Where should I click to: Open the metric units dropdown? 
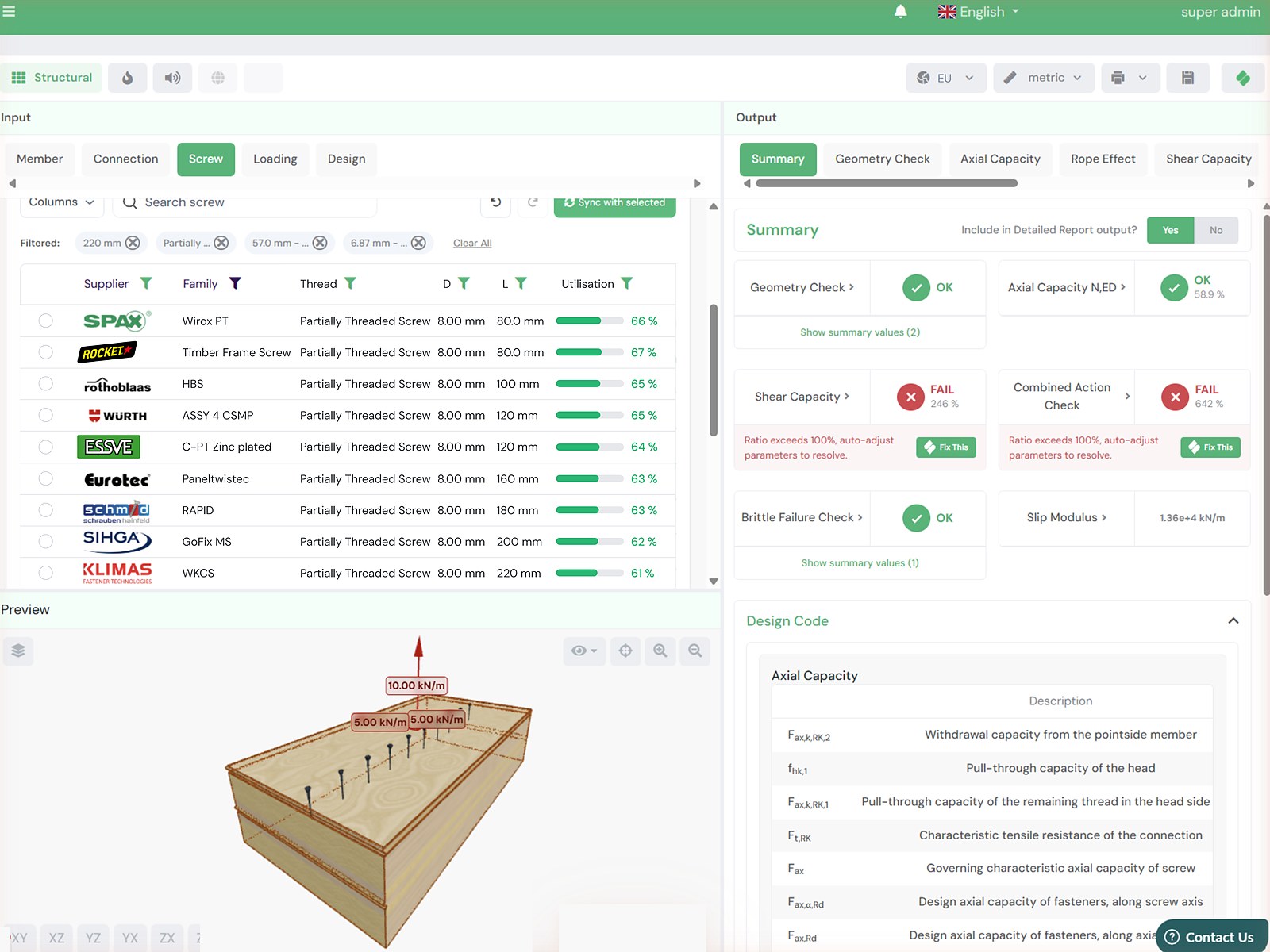1044,78
